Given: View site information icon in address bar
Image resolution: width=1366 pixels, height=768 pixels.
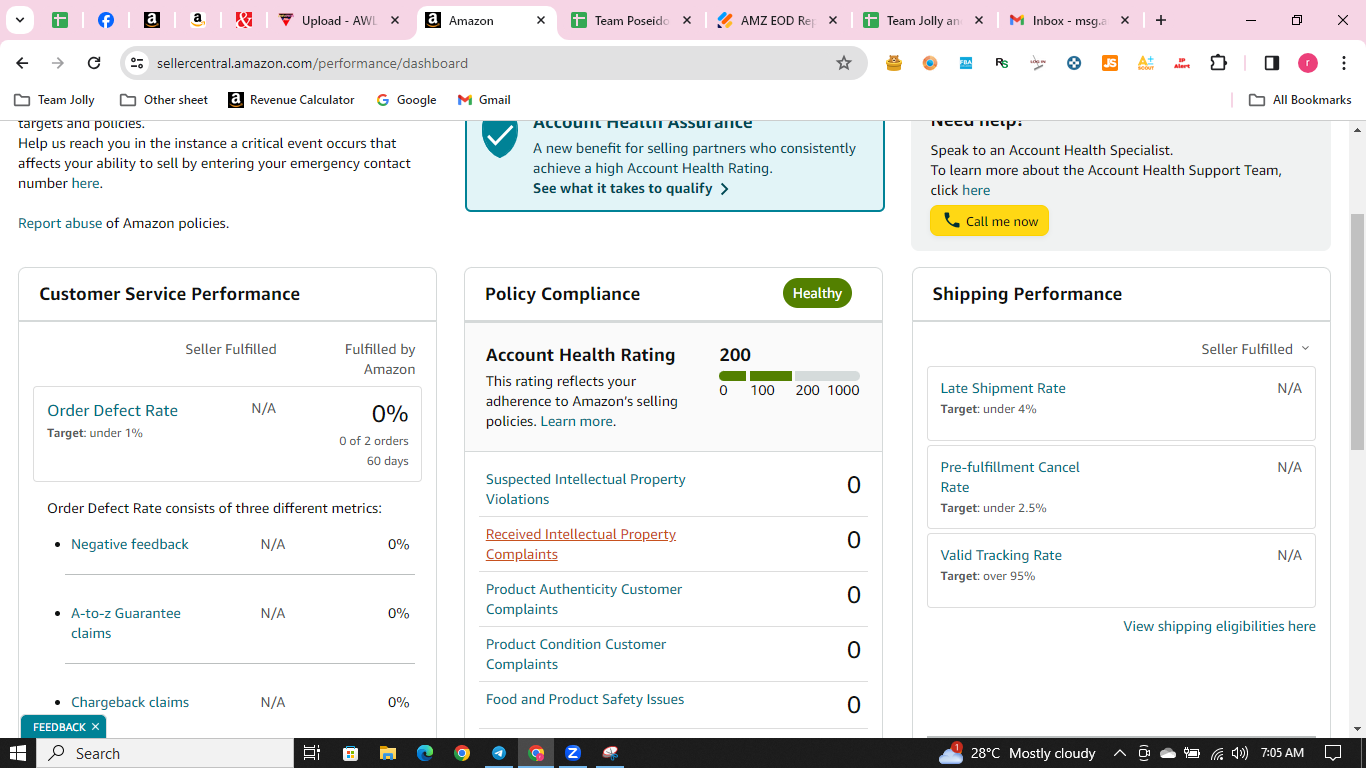Looking at the screenshot, I should click(x=137, y=63).
